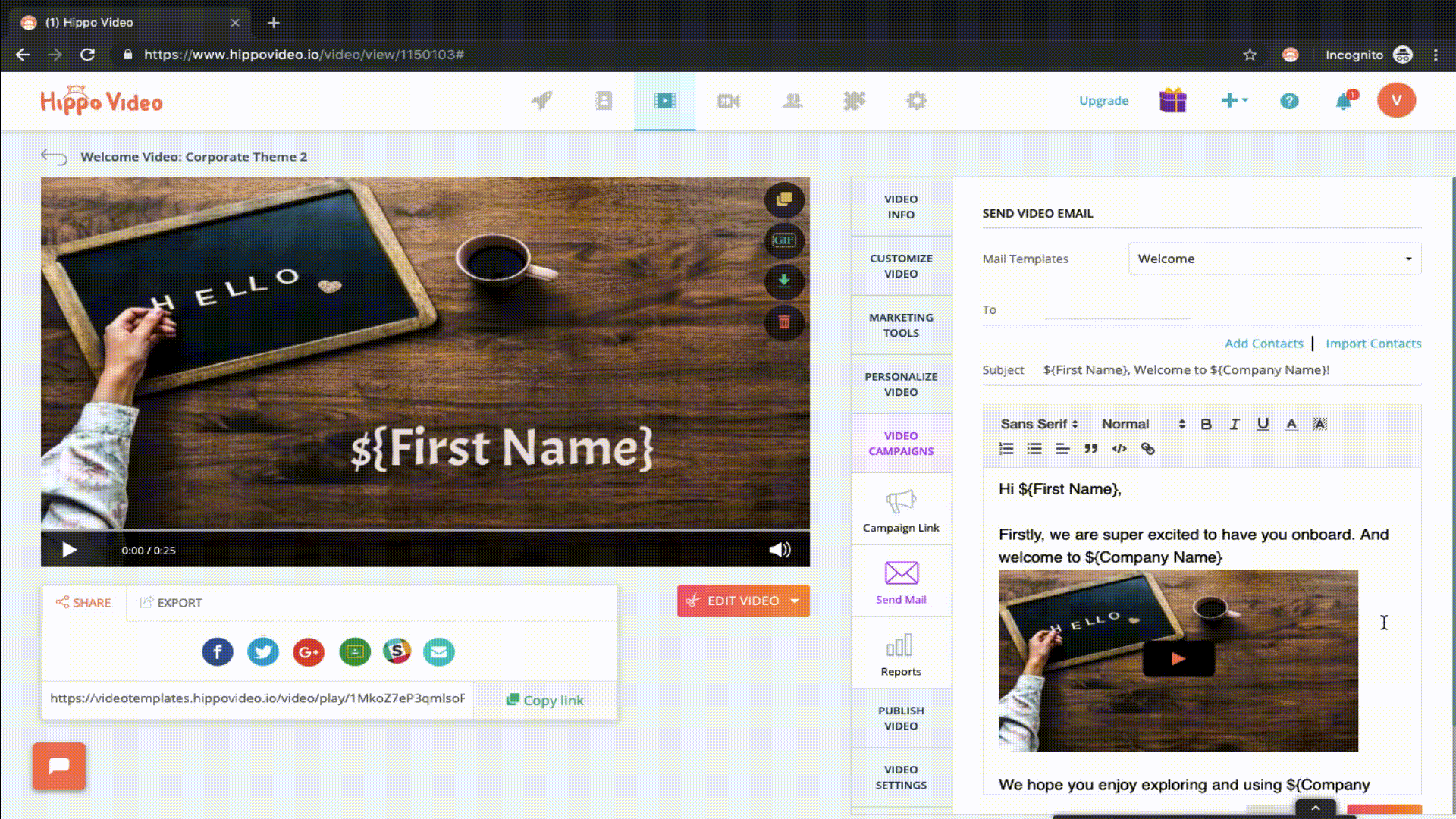The height and width of the screenshot is (819, 1456).
Task: Open the contacts book icon in navigation
Action: [603, 100]
